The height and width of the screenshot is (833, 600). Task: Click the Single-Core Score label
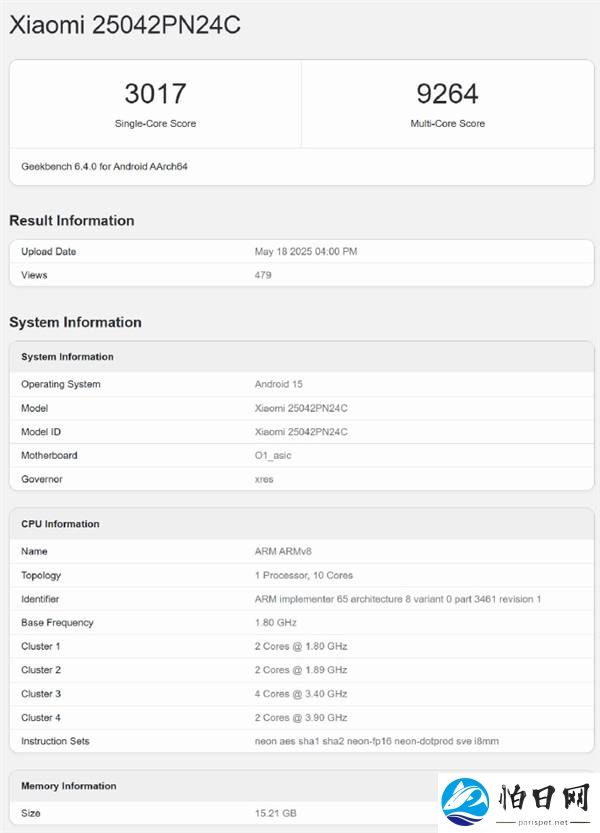pos(155,123)
